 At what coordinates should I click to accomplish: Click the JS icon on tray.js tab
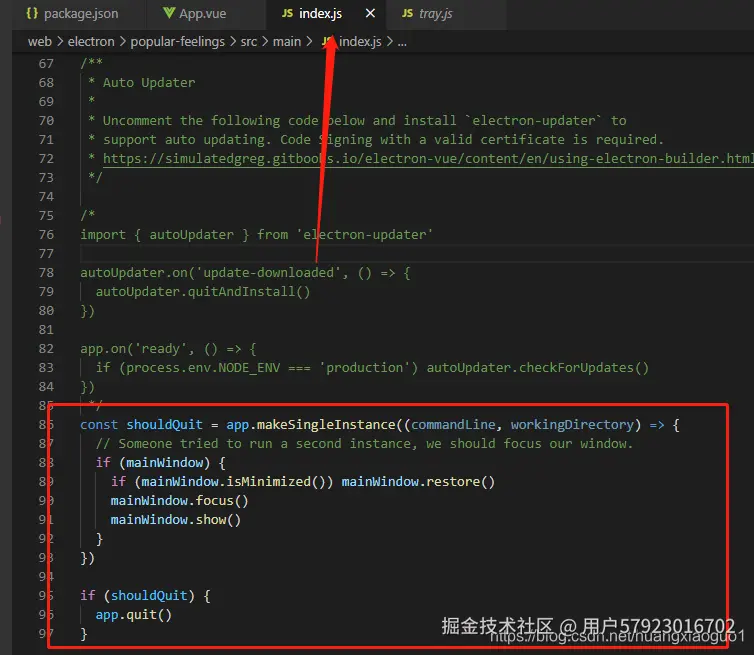(407, 13)
